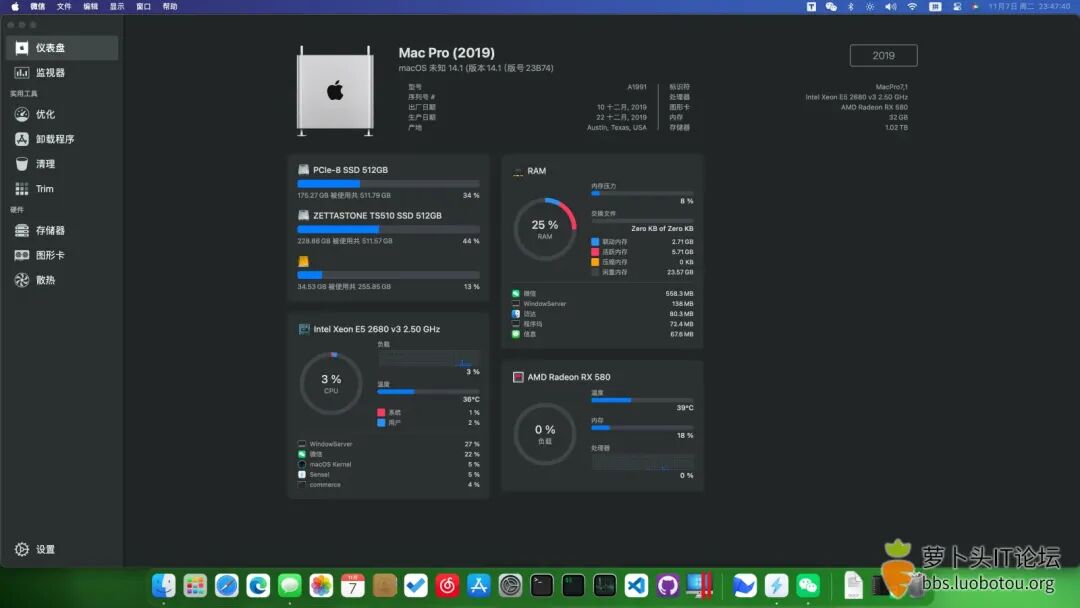This screenshot has width=1080, height=608.
Task: Click the WindowServer 138 MB memory row
Action: click(603, 304)
